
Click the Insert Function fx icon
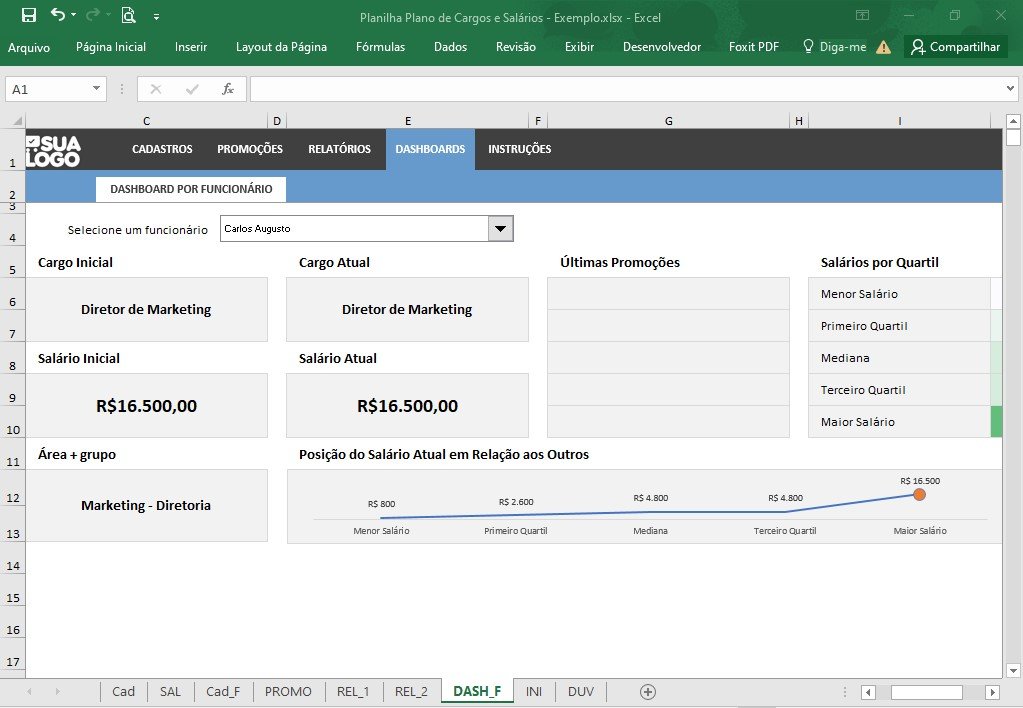227,89
